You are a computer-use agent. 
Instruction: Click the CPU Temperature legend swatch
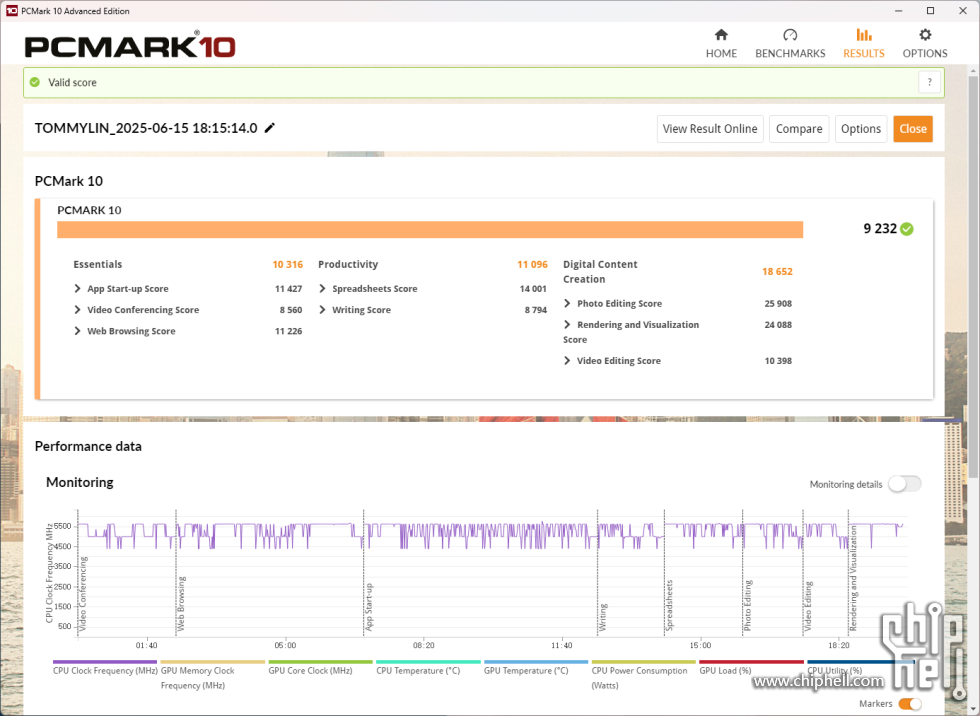428,662
